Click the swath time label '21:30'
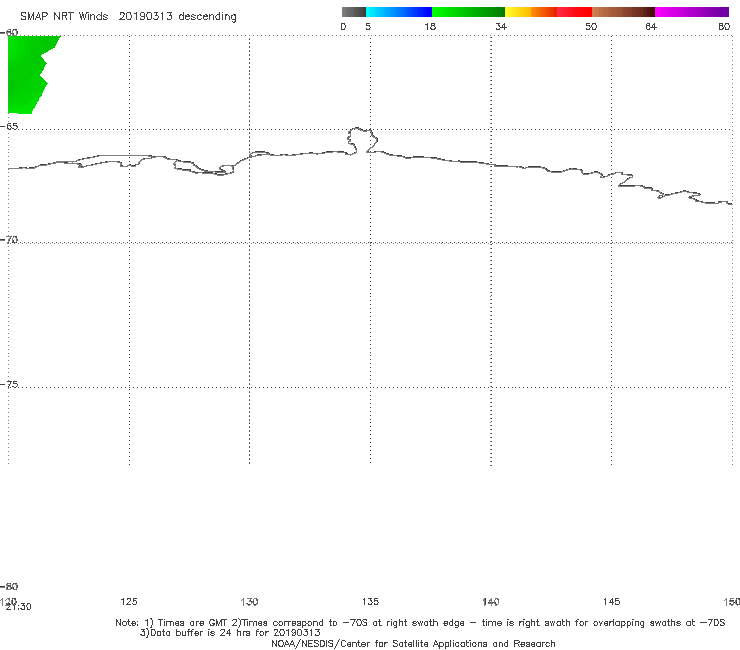 (18, 607)
